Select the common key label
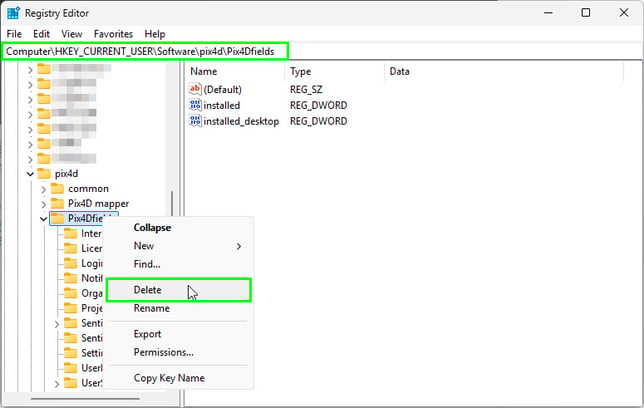Screen dimensions: 644x408 pyautogui.click(x=88, y=189)
